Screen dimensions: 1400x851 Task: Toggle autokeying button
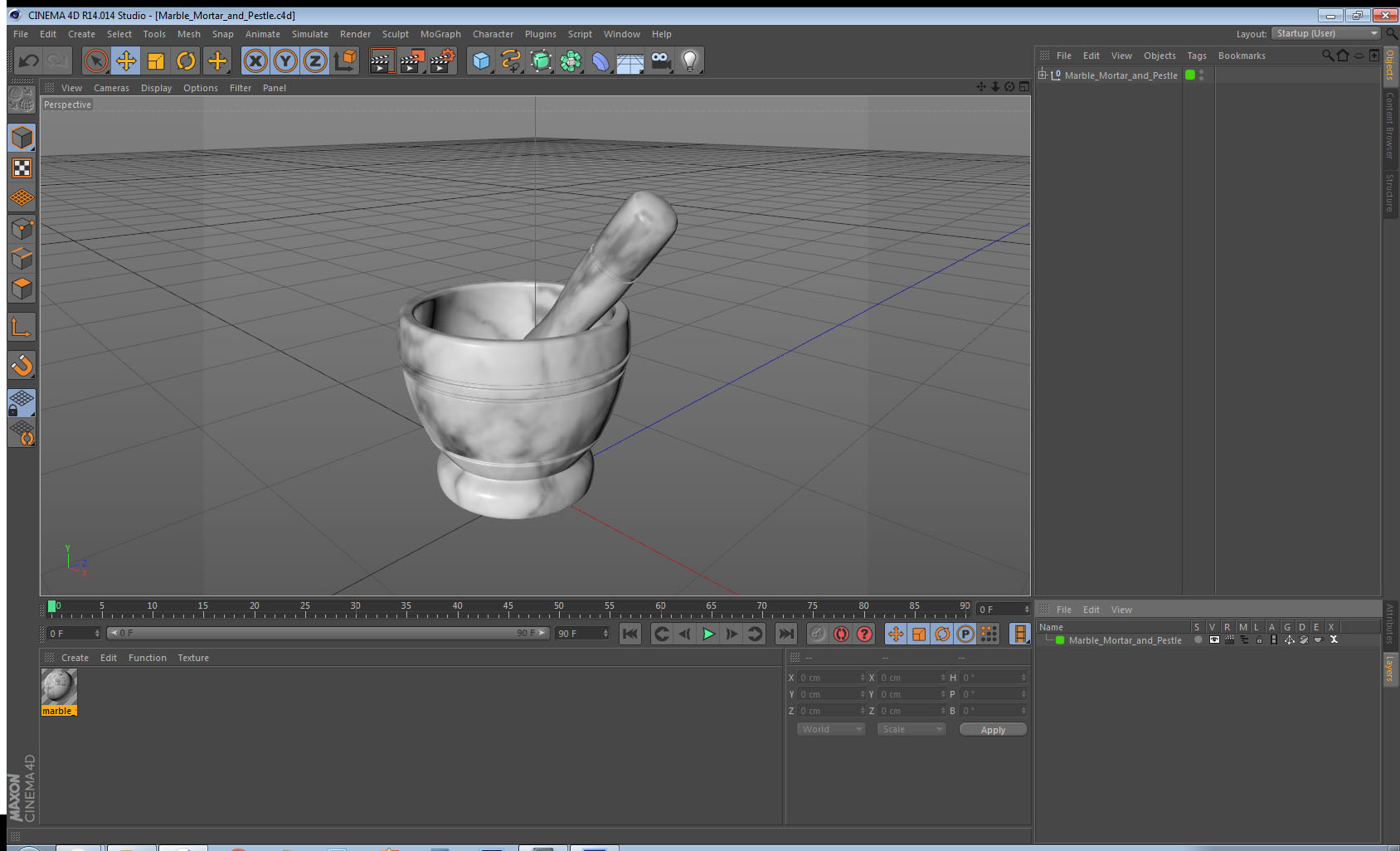pyautogui.click(x=841, y=634)
